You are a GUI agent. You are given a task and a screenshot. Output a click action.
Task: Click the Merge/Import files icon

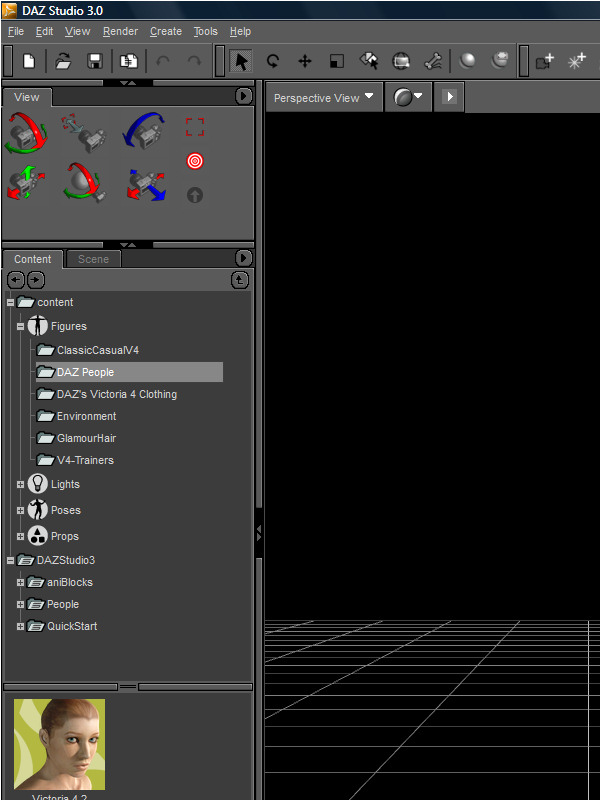pyautogui.click(x=129, y=61)
